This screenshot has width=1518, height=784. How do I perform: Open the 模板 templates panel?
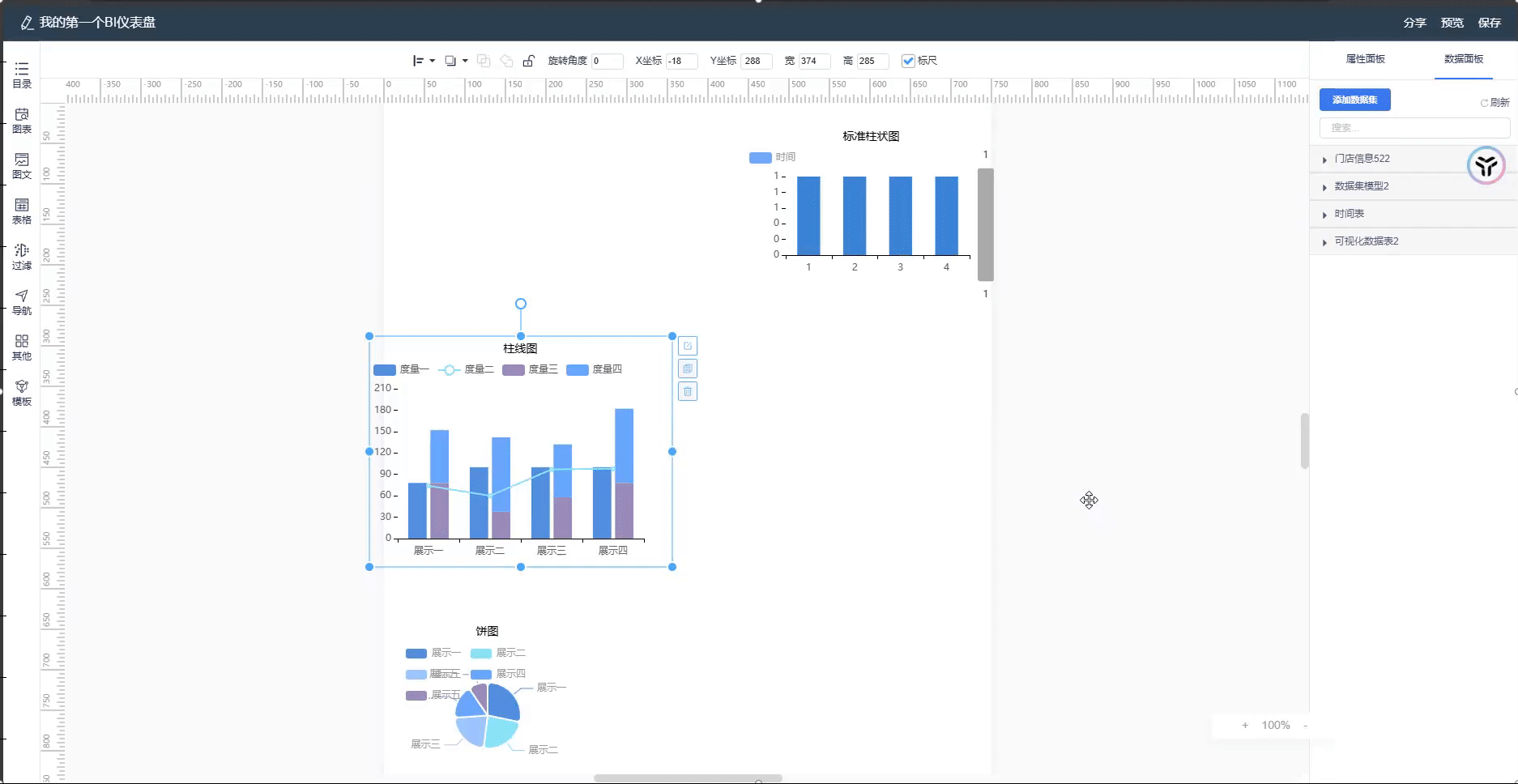pyautogui.click(x=22, y=393)
